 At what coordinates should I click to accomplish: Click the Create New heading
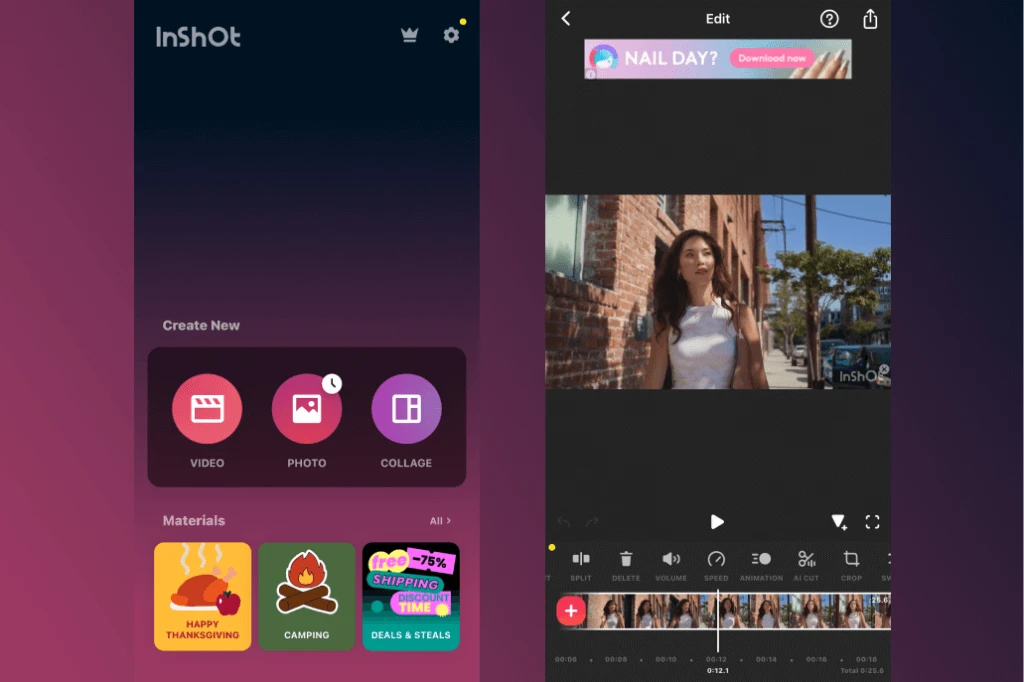201,325
